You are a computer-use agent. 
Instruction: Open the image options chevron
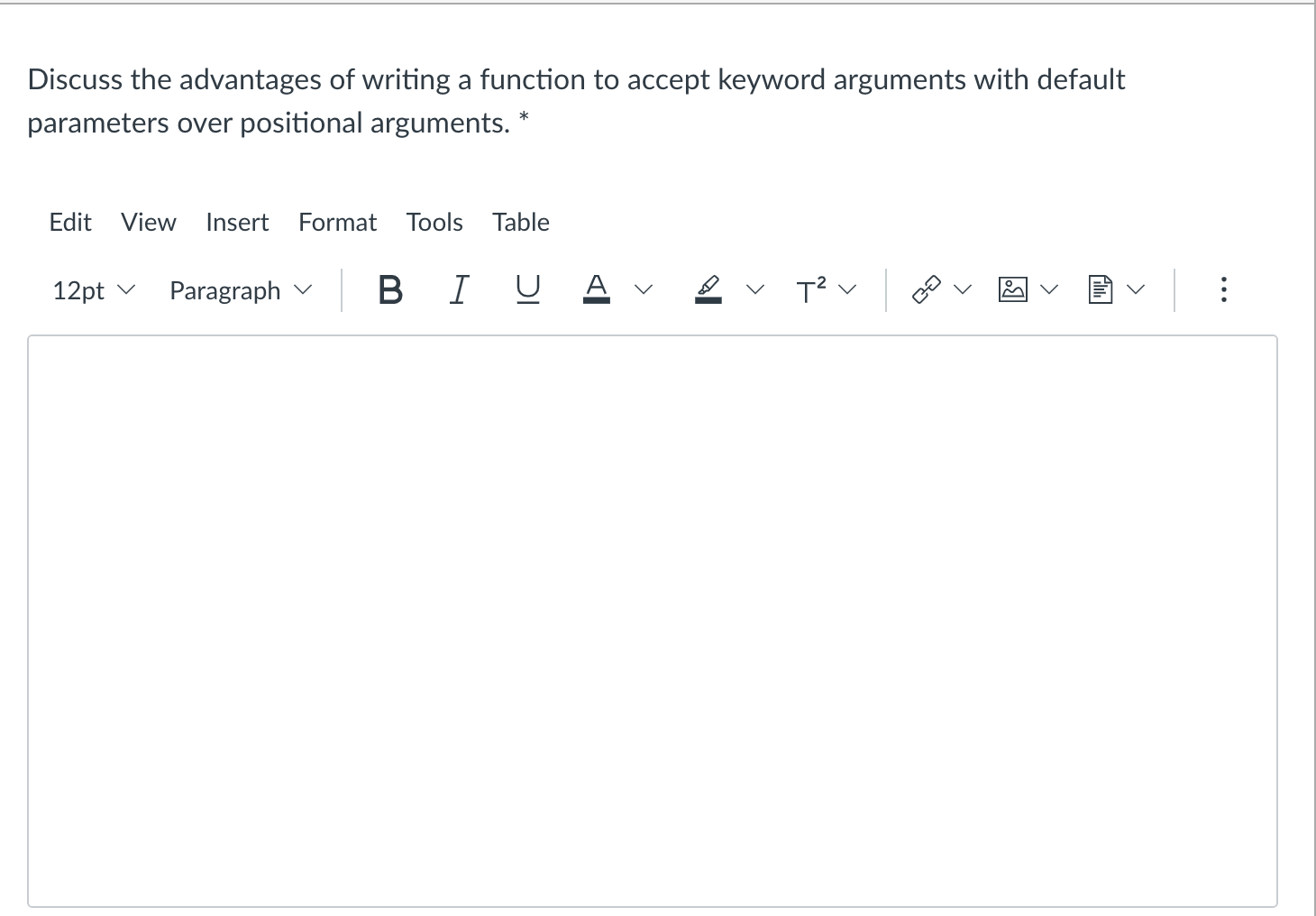tap(1047, 289)
